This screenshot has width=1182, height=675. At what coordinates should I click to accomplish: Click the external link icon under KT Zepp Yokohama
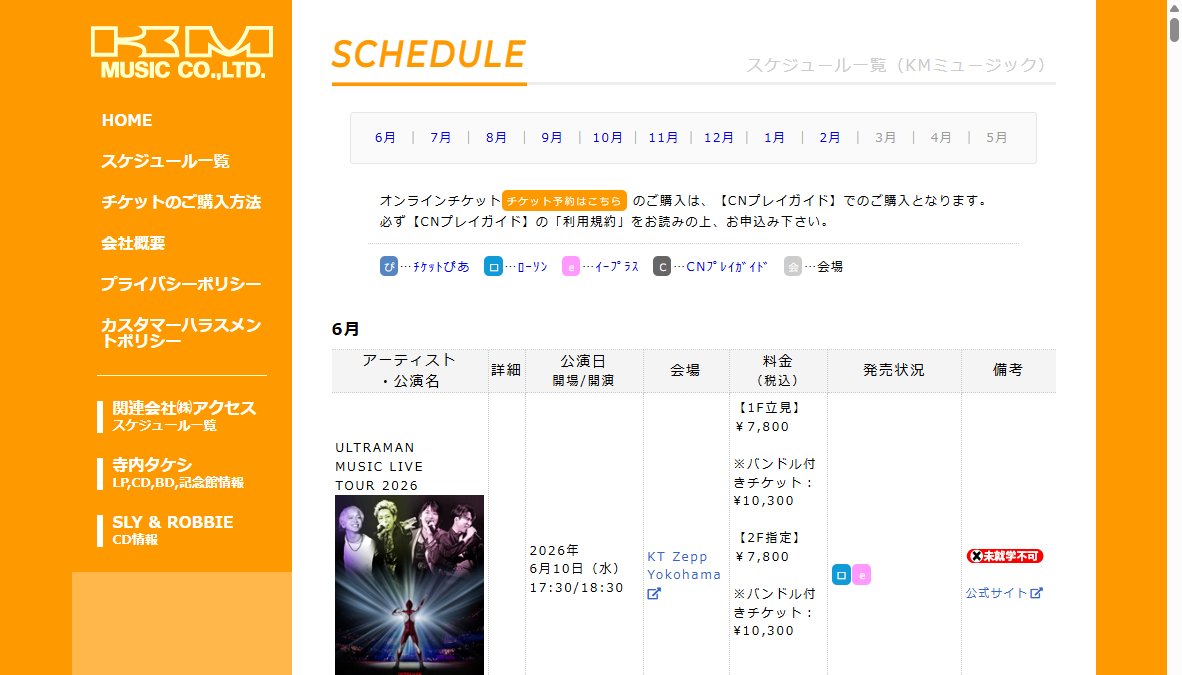click(x=654, y=594)
